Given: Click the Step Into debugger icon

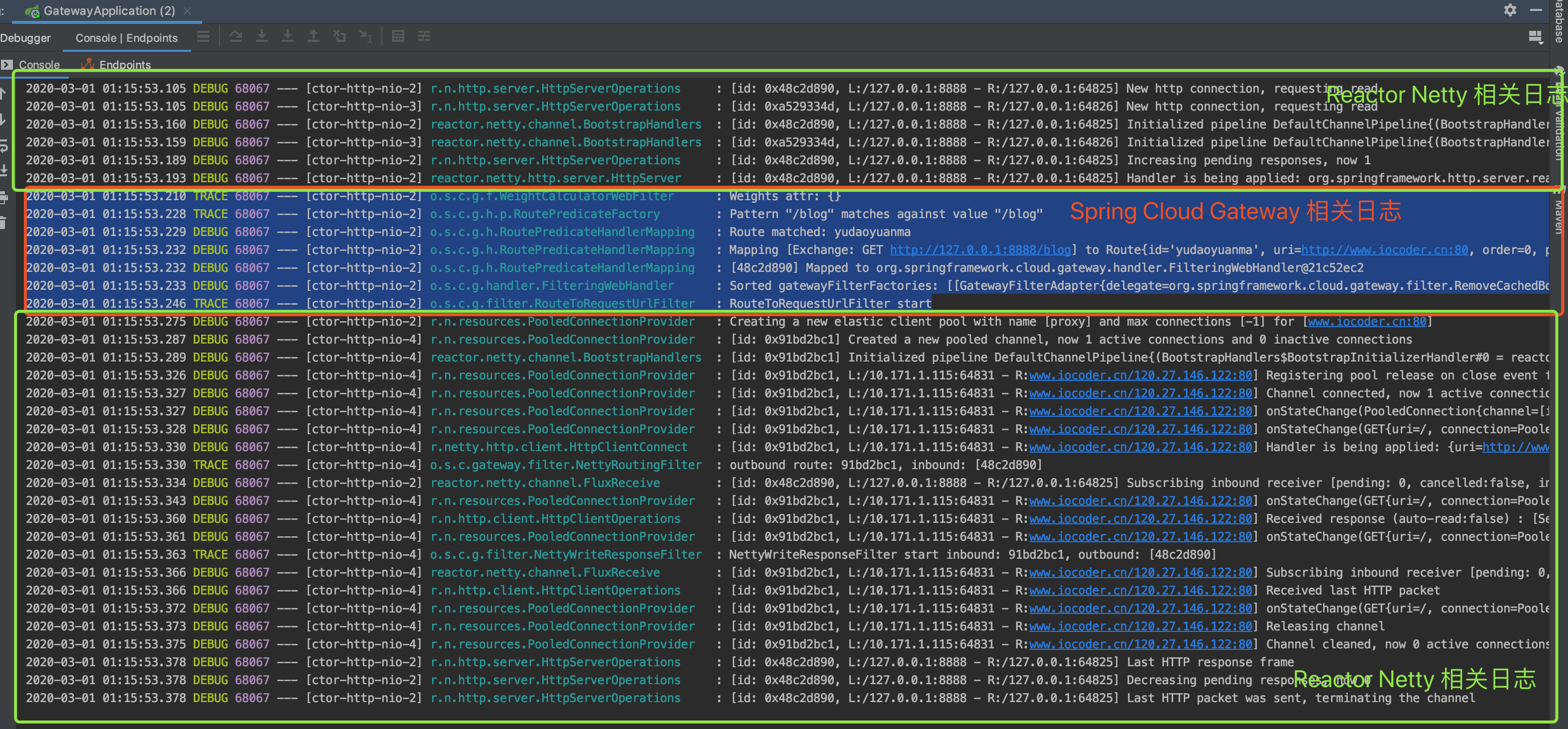Looking at the screenshot, I should click(x=262, y=35).
